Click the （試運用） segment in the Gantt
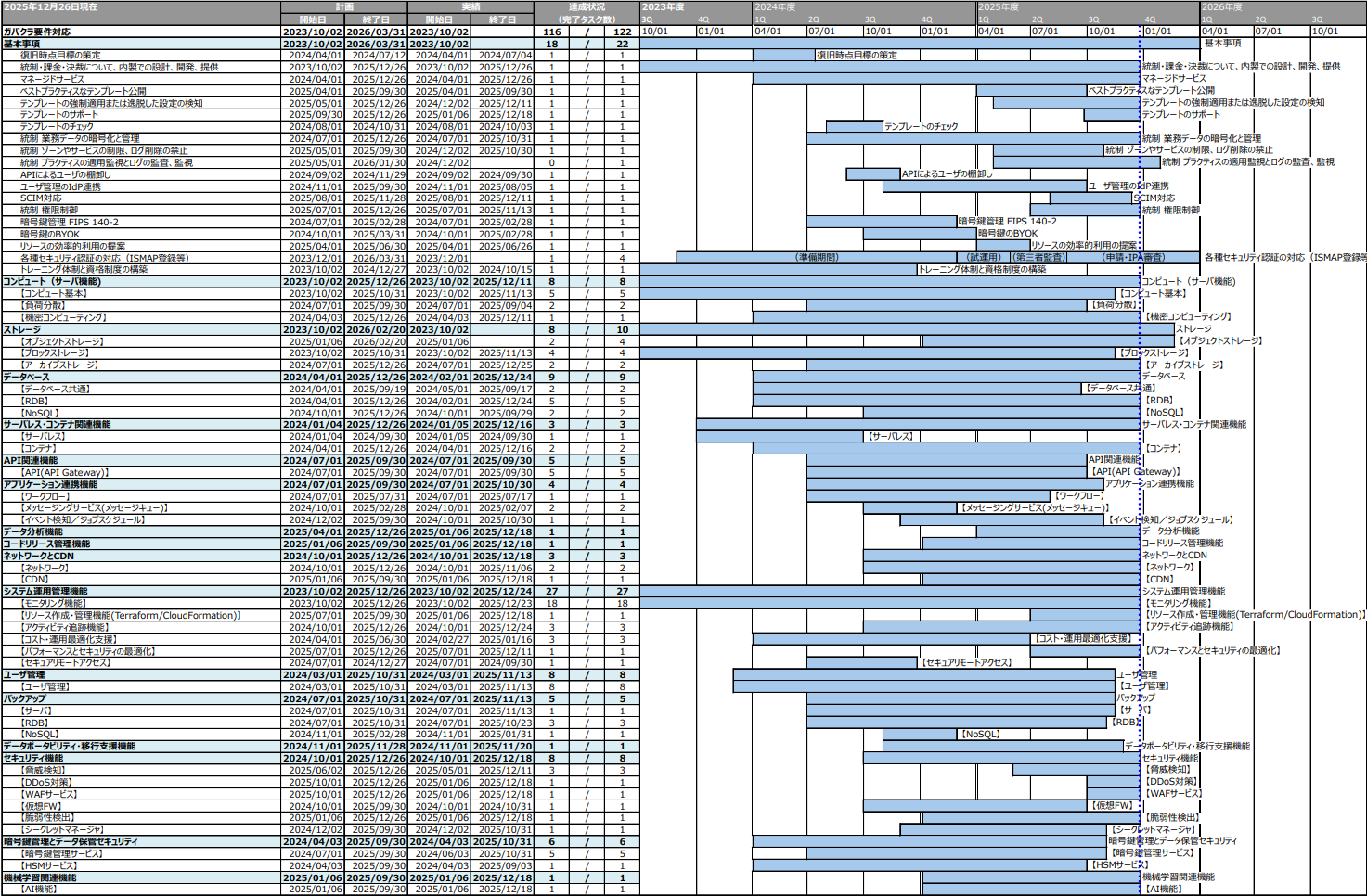1367x896 pixels. pyautogui.click(x=983, y=257)
